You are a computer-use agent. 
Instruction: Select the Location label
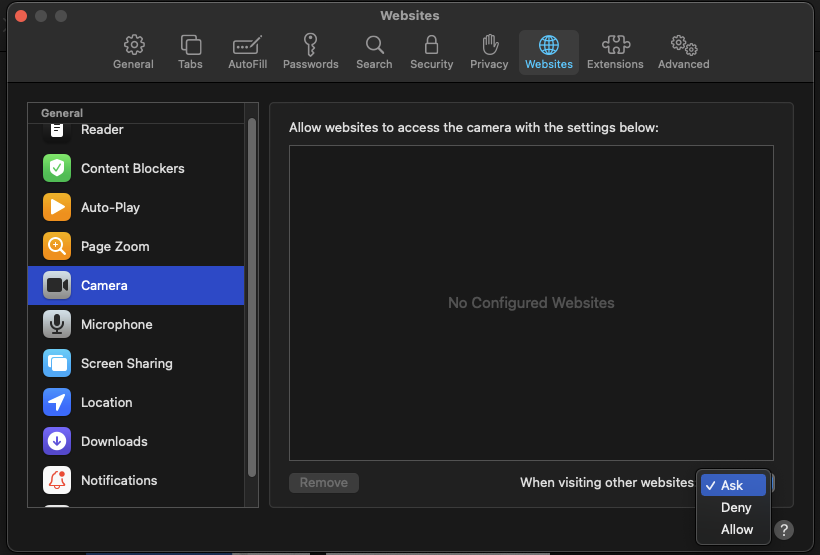pos(107,402)
